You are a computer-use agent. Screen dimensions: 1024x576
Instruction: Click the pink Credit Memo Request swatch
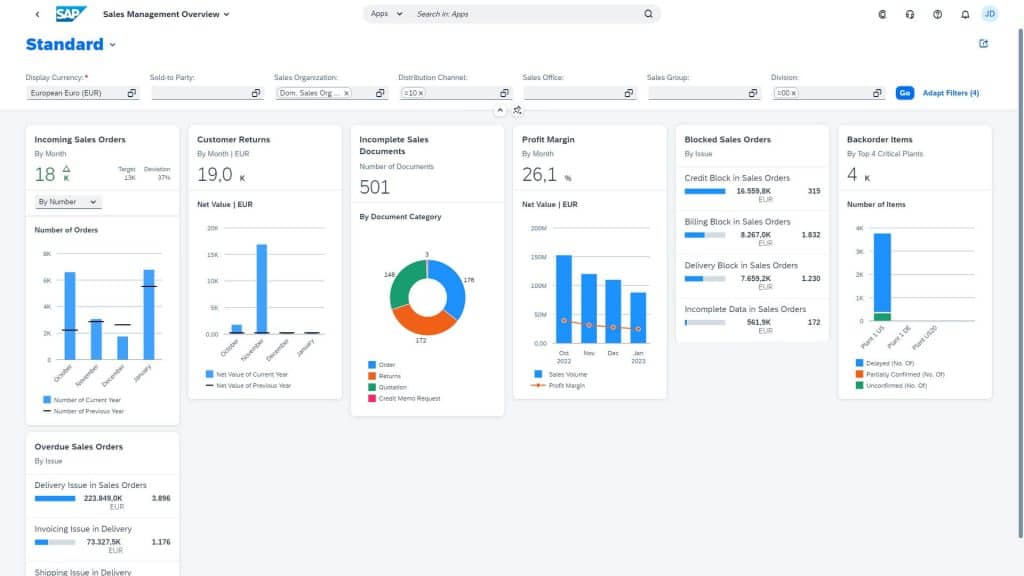tap(372, 398)
